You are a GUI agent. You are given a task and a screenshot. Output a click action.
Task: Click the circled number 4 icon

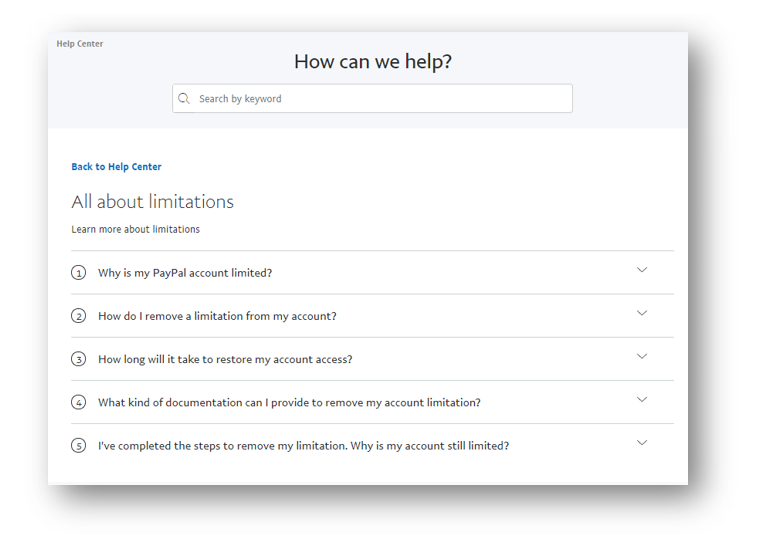tap(79, 403)
